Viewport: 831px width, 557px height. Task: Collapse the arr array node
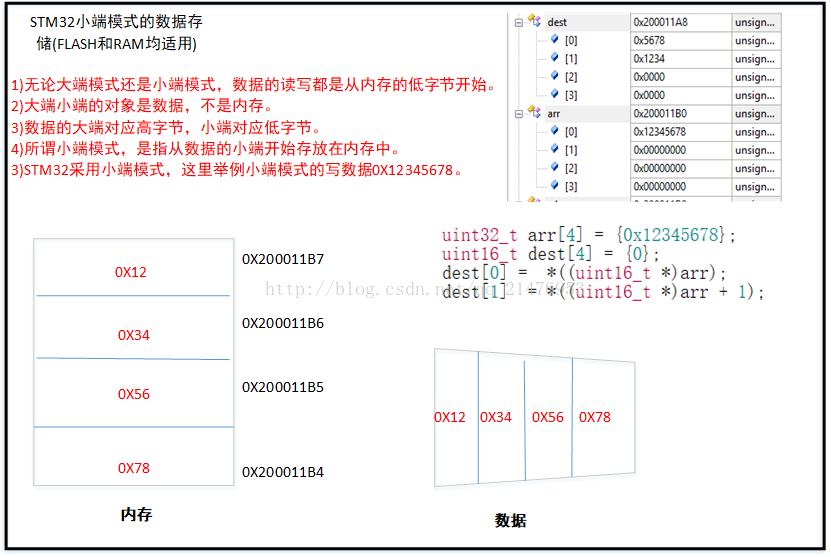[x=519, y=113]
